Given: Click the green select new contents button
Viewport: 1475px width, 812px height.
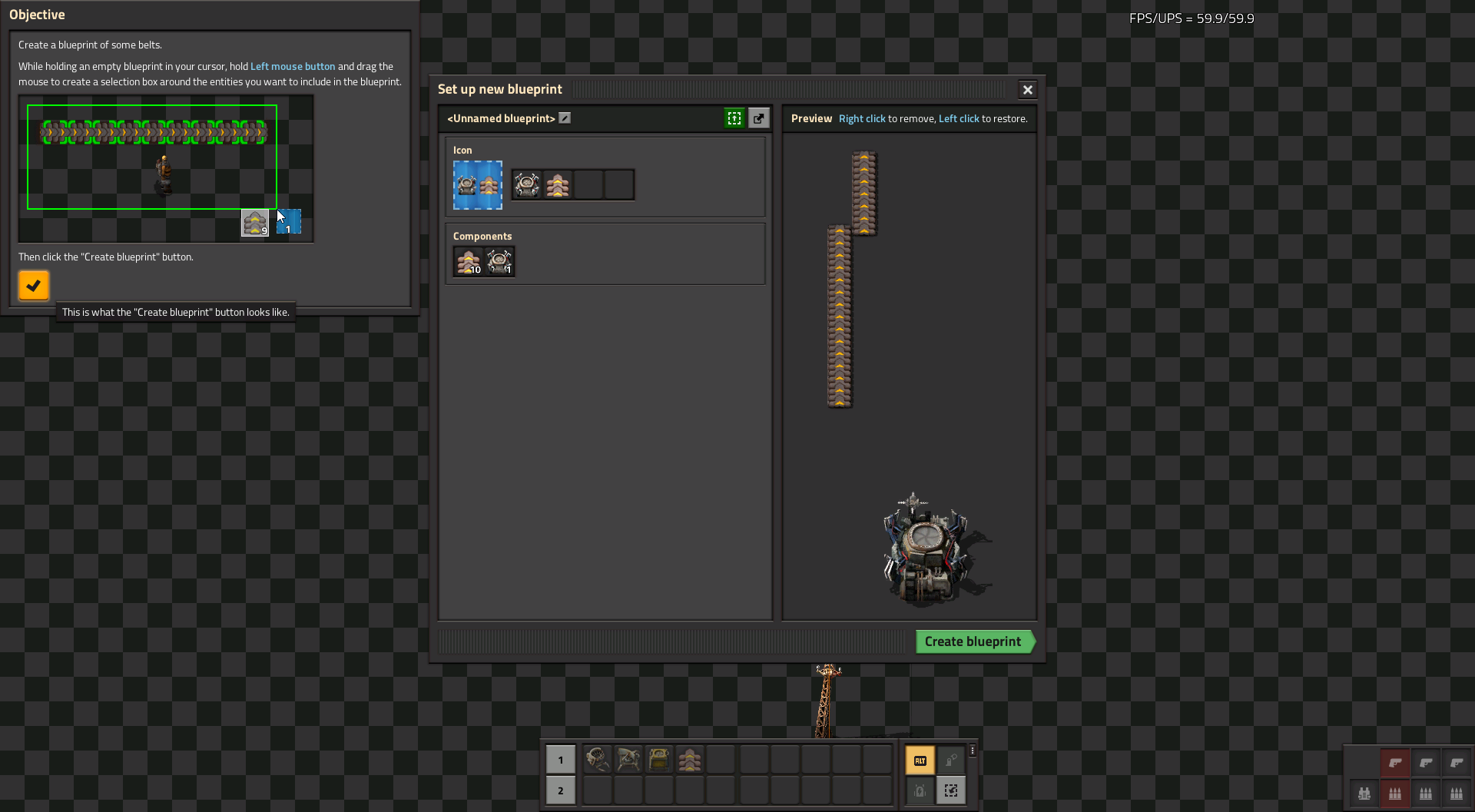Looking at the screenshot, I should click(734, 118).
